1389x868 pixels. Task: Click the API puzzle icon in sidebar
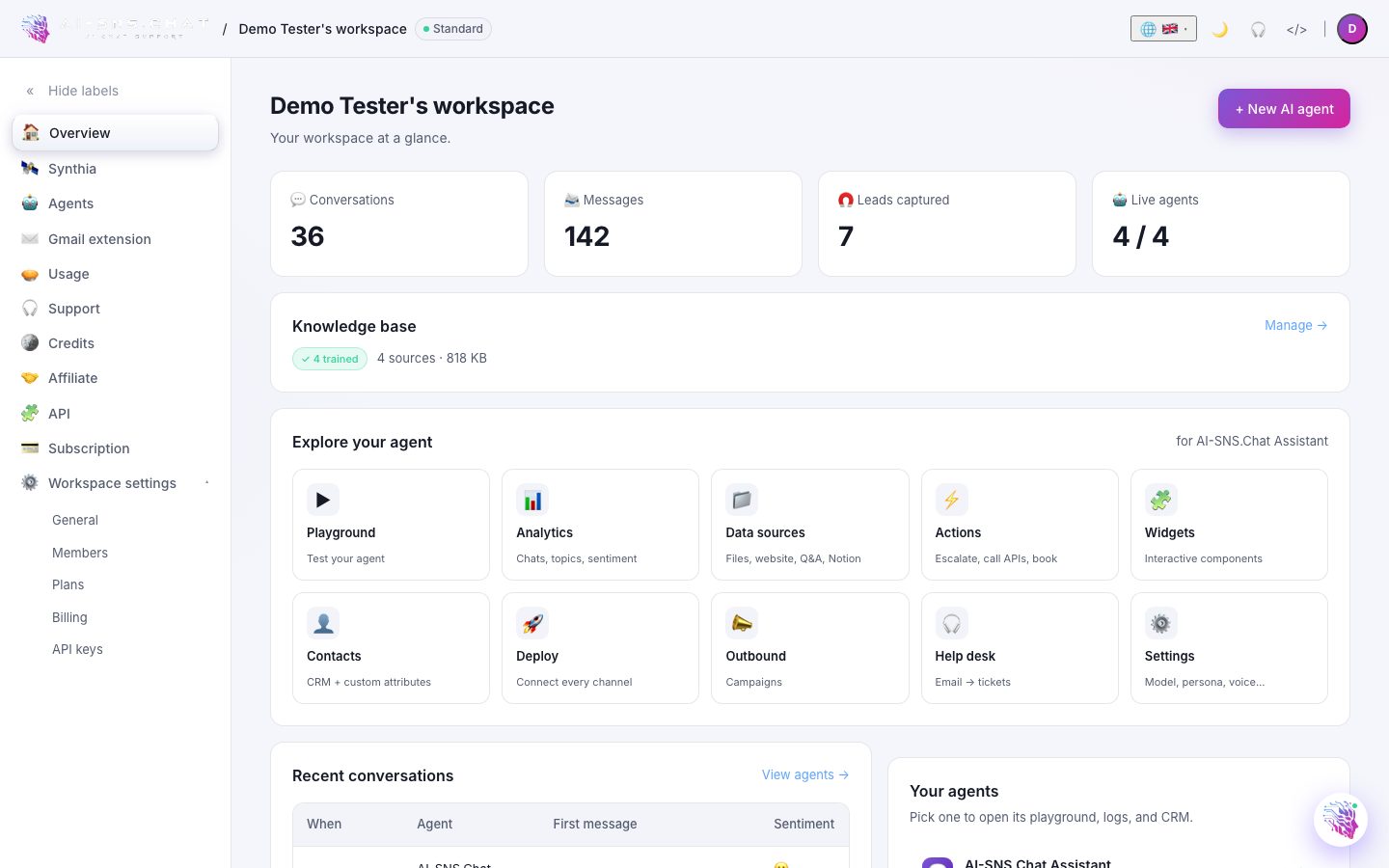[30, 414]
